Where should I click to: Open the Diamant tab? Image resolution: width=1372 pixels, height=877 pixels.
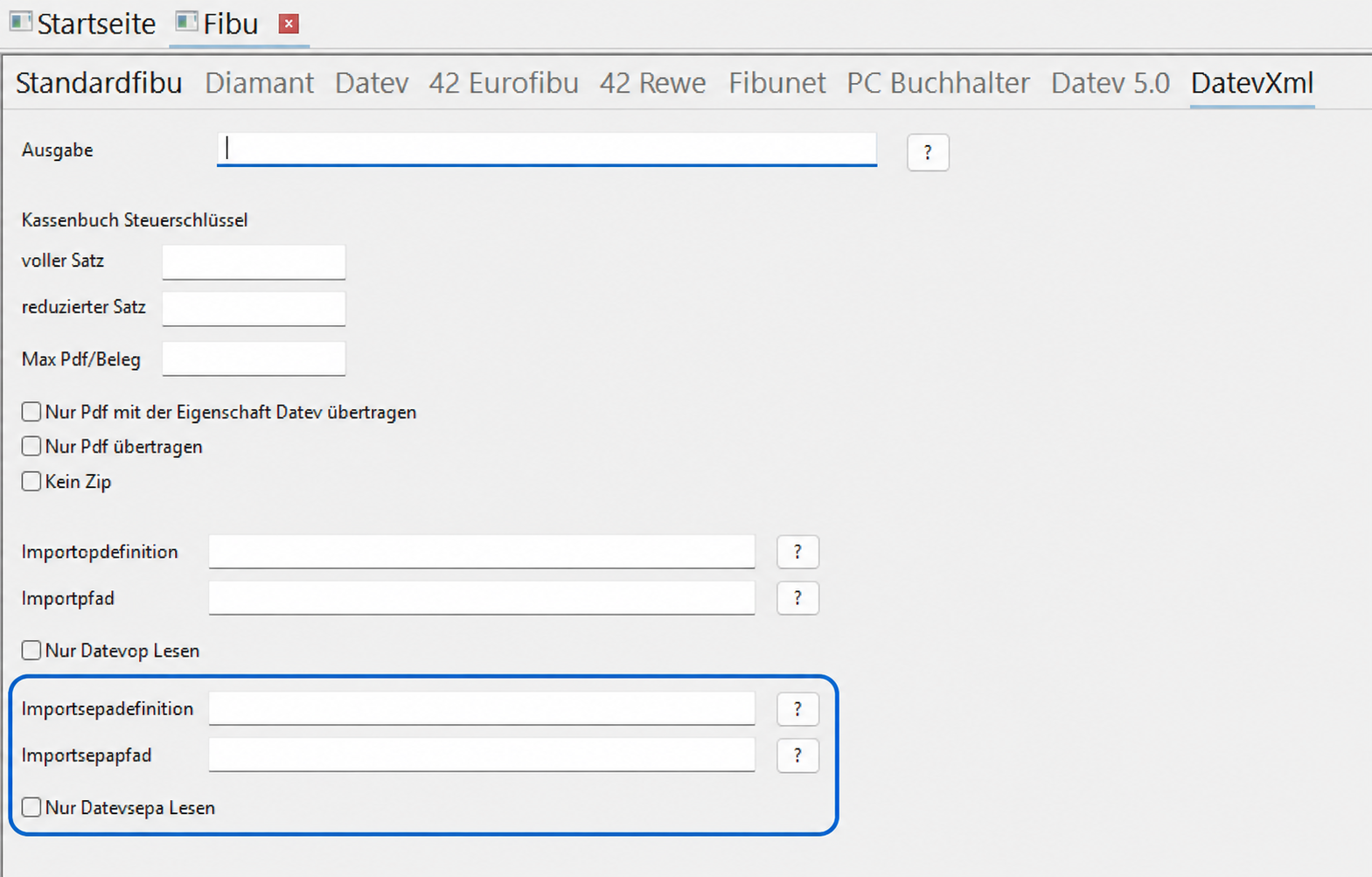pyautogui.click(x=259, y=83)
